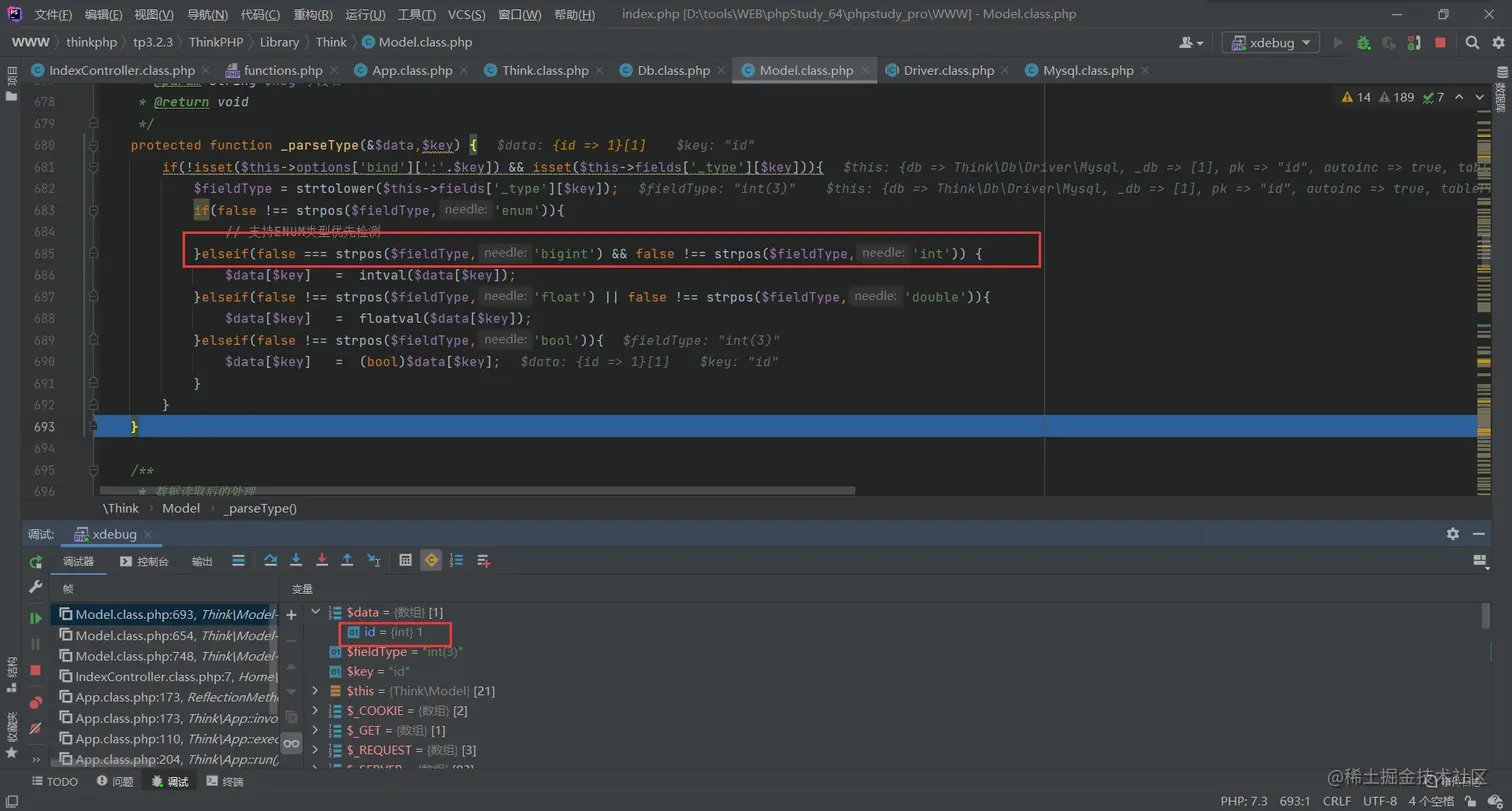Expand the $_REQUEST variable node
Viewport: 1512px width, 811px height.
coord(317,750)
